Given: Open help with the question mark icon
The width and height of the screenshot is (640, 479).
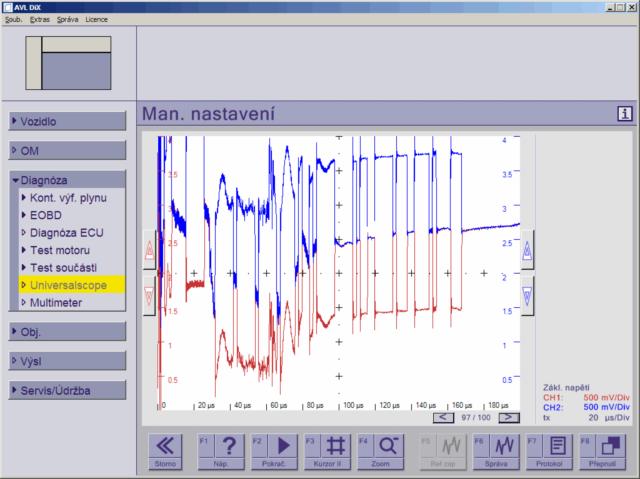Looking at the screenshot, I should pyautogui.click(x=229, y=446).
